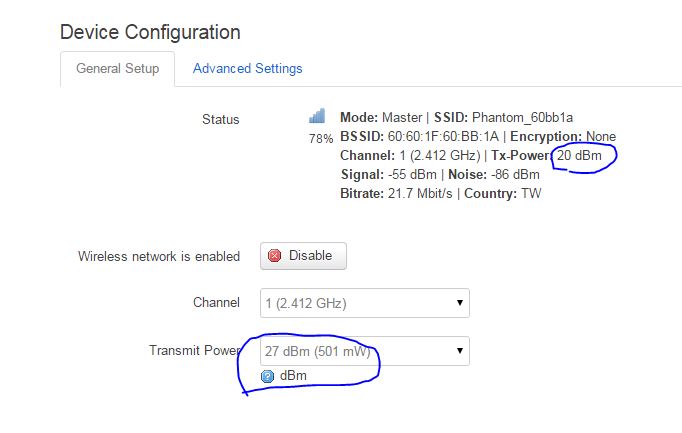
Task: Click the 78% signal quality text
Action: coord(321,139)
